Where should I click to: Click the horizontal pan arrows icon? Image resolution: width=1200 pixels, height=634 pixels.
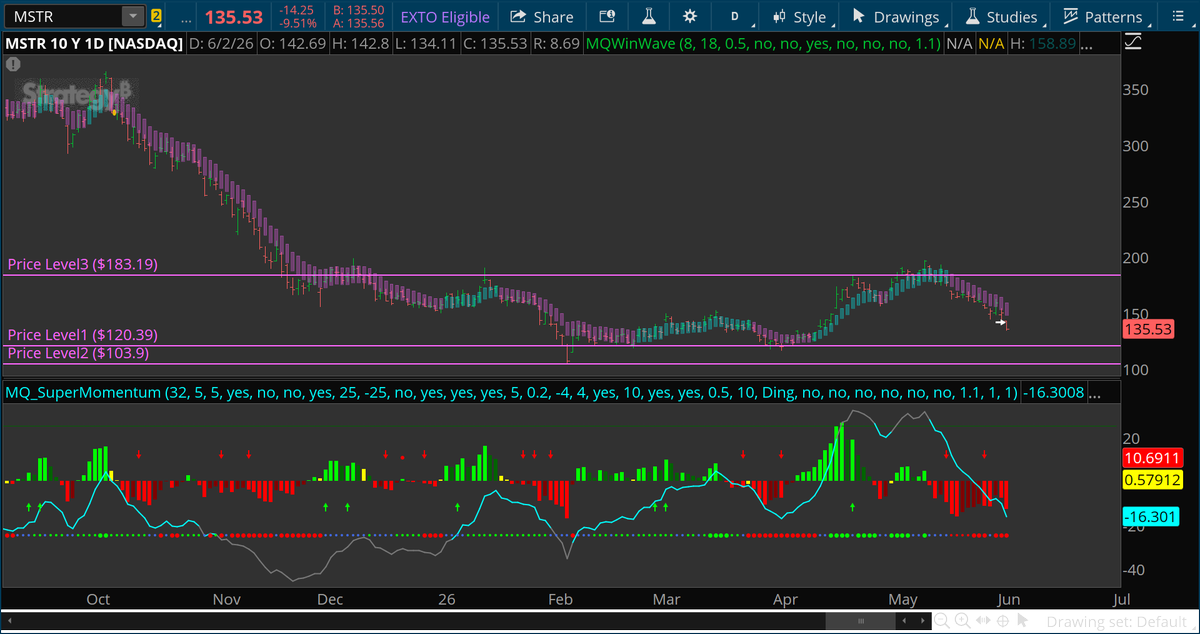(983, 620)
